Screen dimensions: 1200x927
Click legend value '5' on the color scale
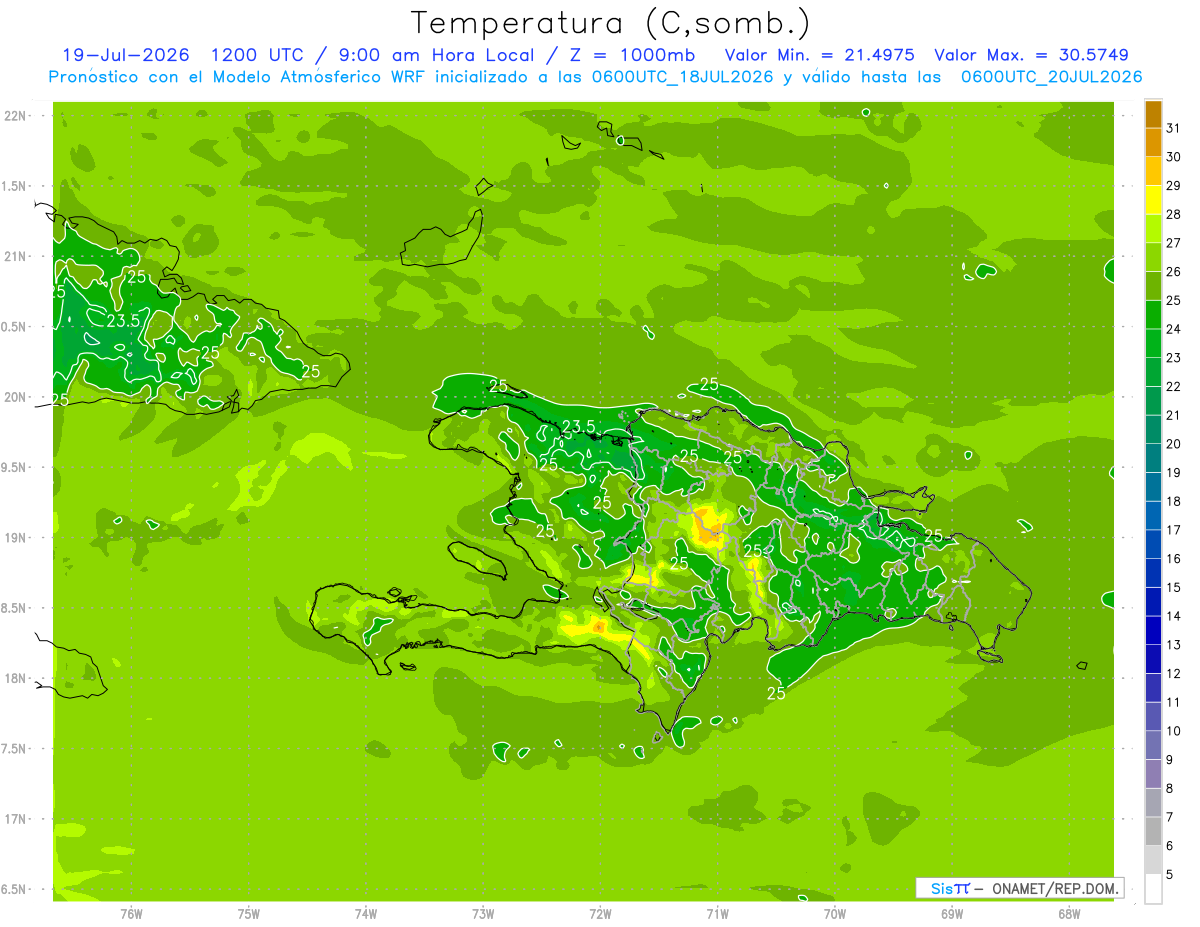(x=1170, y=875)
